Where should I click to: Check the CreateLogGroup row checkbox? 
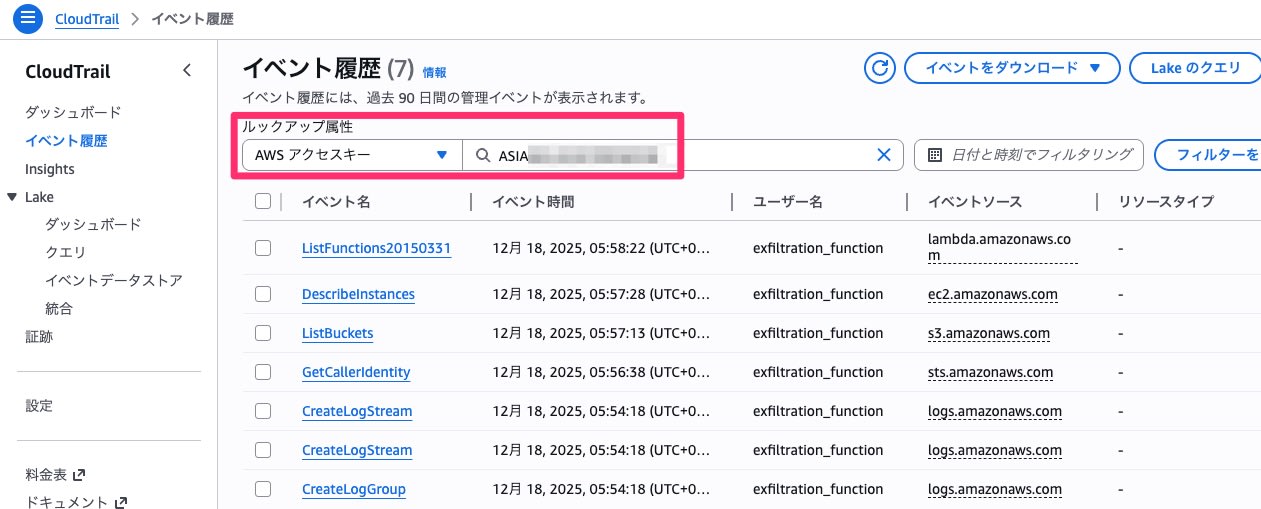coord(263,489)
